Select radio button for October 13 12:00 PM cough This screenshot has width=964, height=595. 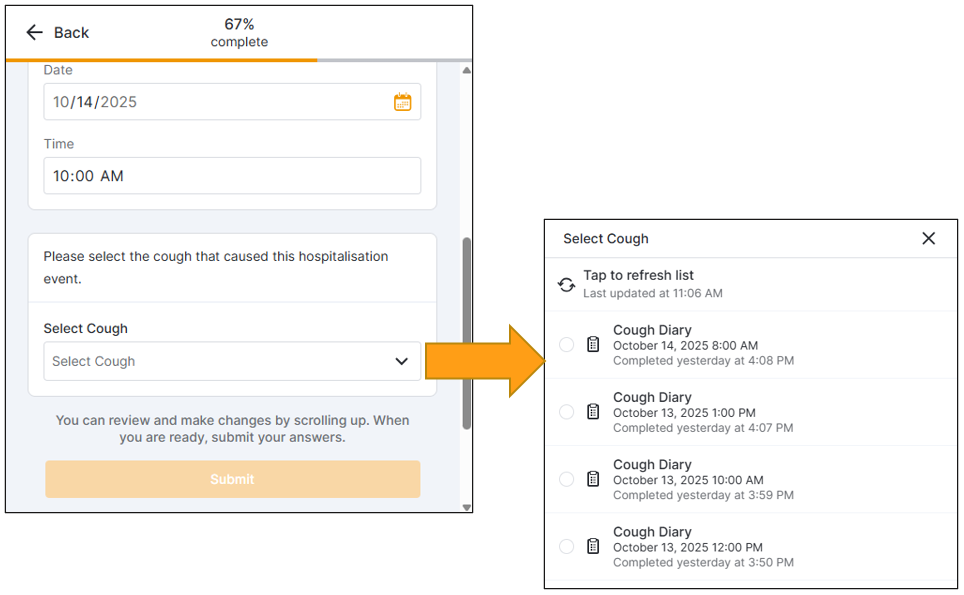[x=566, y=546]
